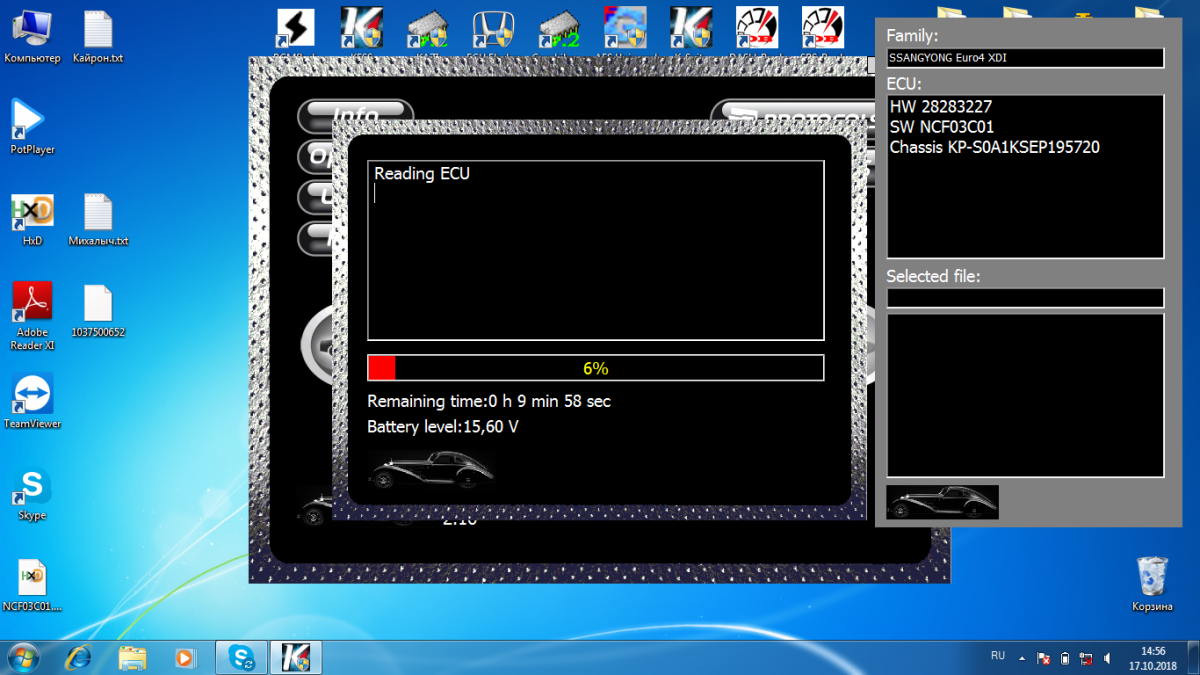The image size is (1200, 675).
Task: Launch Adobe Reader XI shortcut
Action: 32,316
